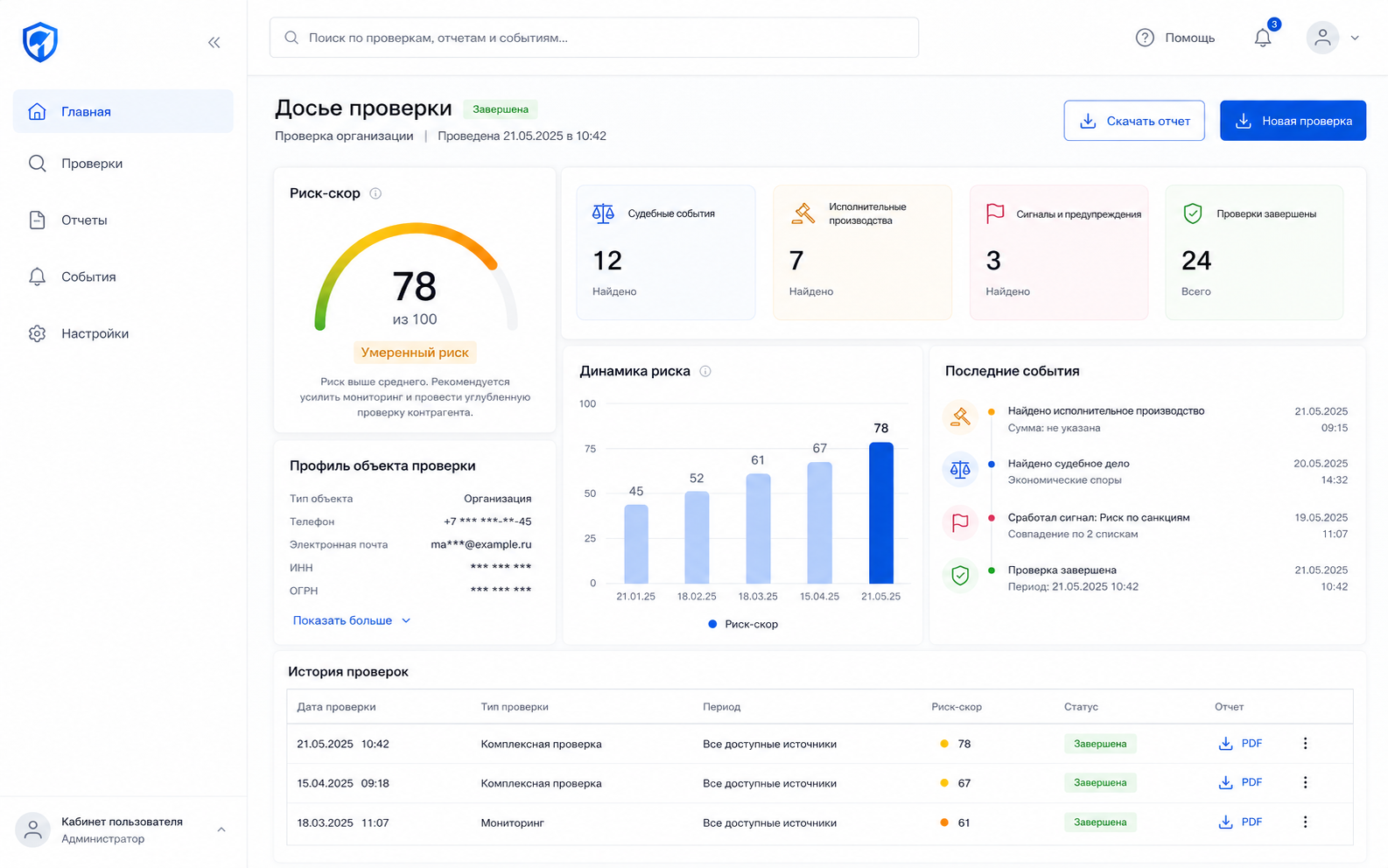1388x868 pixels.
Task: Open more options for 18.03.2025 row
Action: (x=1305, y=822)
